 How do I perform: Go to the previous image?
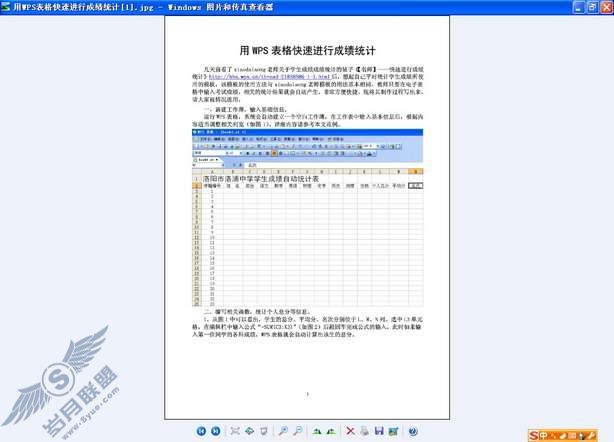(201, 431)
